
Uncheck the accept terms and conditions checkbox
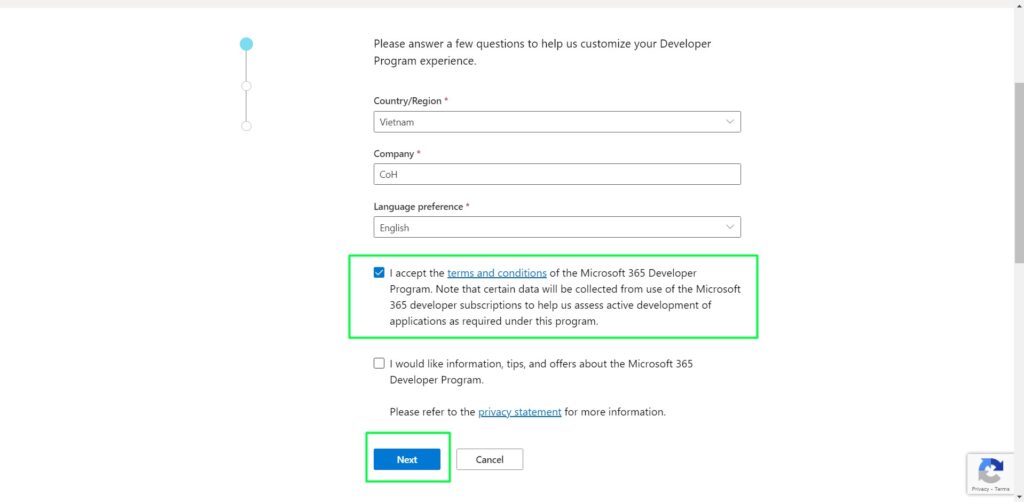pos(379,272)
